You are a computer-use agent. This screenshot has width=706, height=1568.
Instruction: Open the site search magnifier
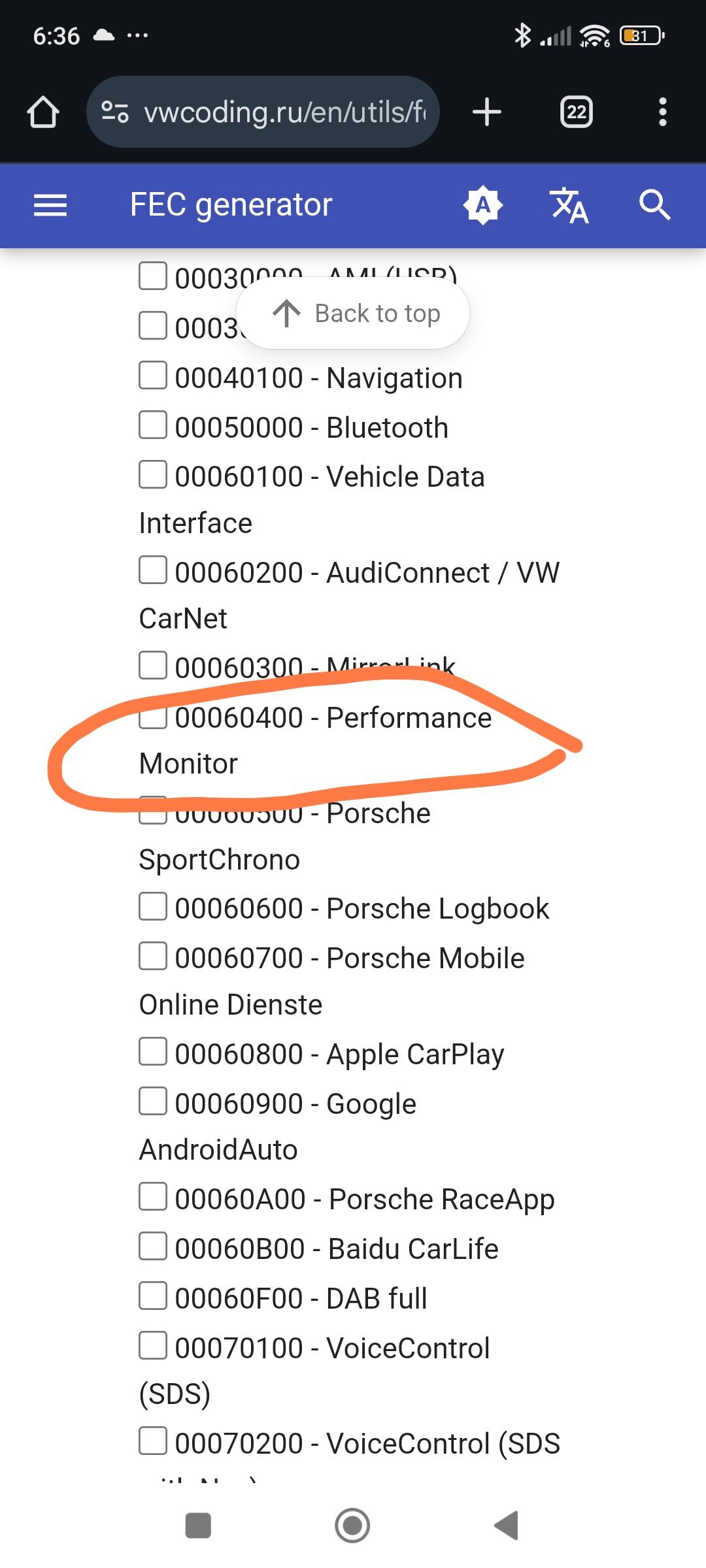(654, 205)
